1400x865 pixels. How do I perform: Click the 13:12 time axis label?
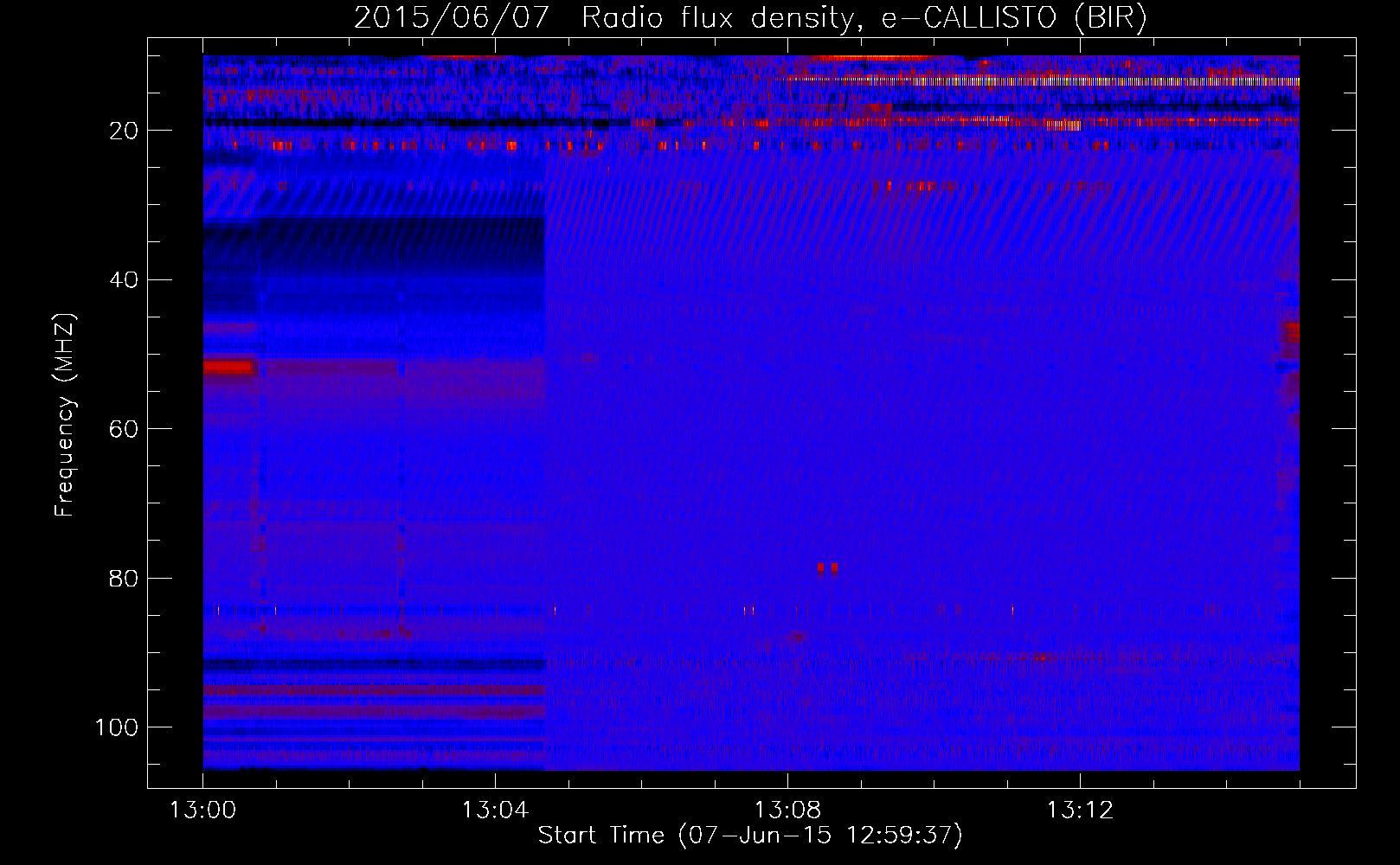pos(1080,811)
